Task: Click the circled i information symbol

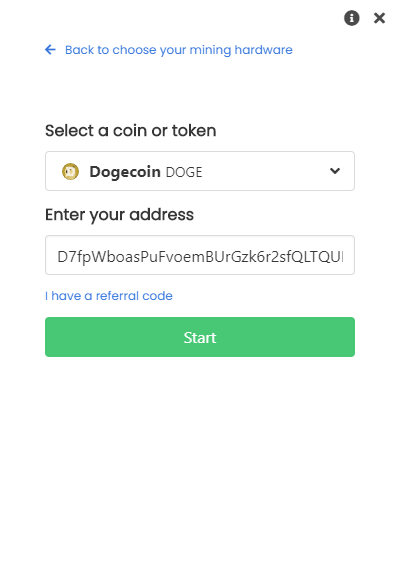Action: (351, 18)
